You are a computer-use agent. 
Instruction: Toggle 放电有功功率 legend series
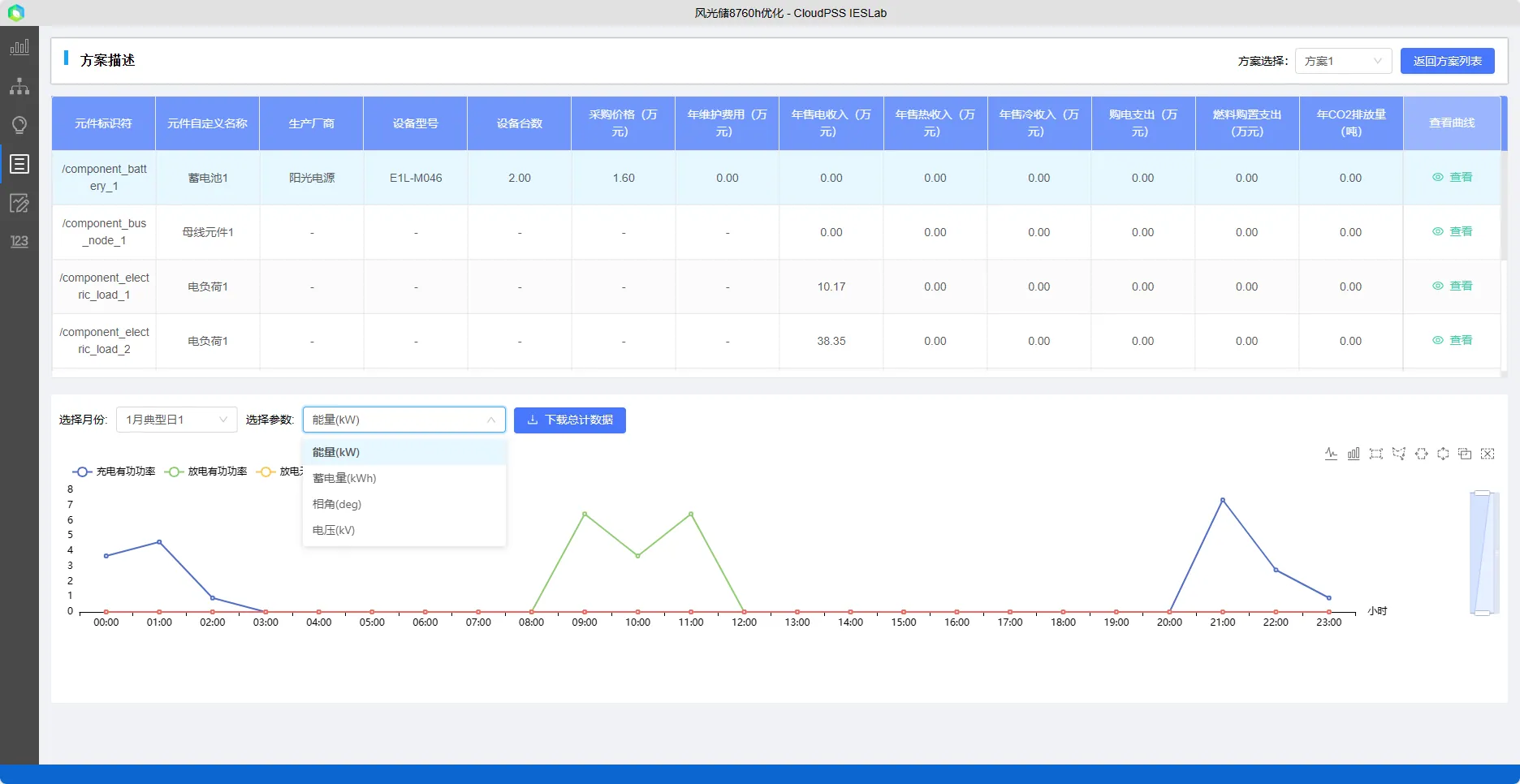coord(205,472)
